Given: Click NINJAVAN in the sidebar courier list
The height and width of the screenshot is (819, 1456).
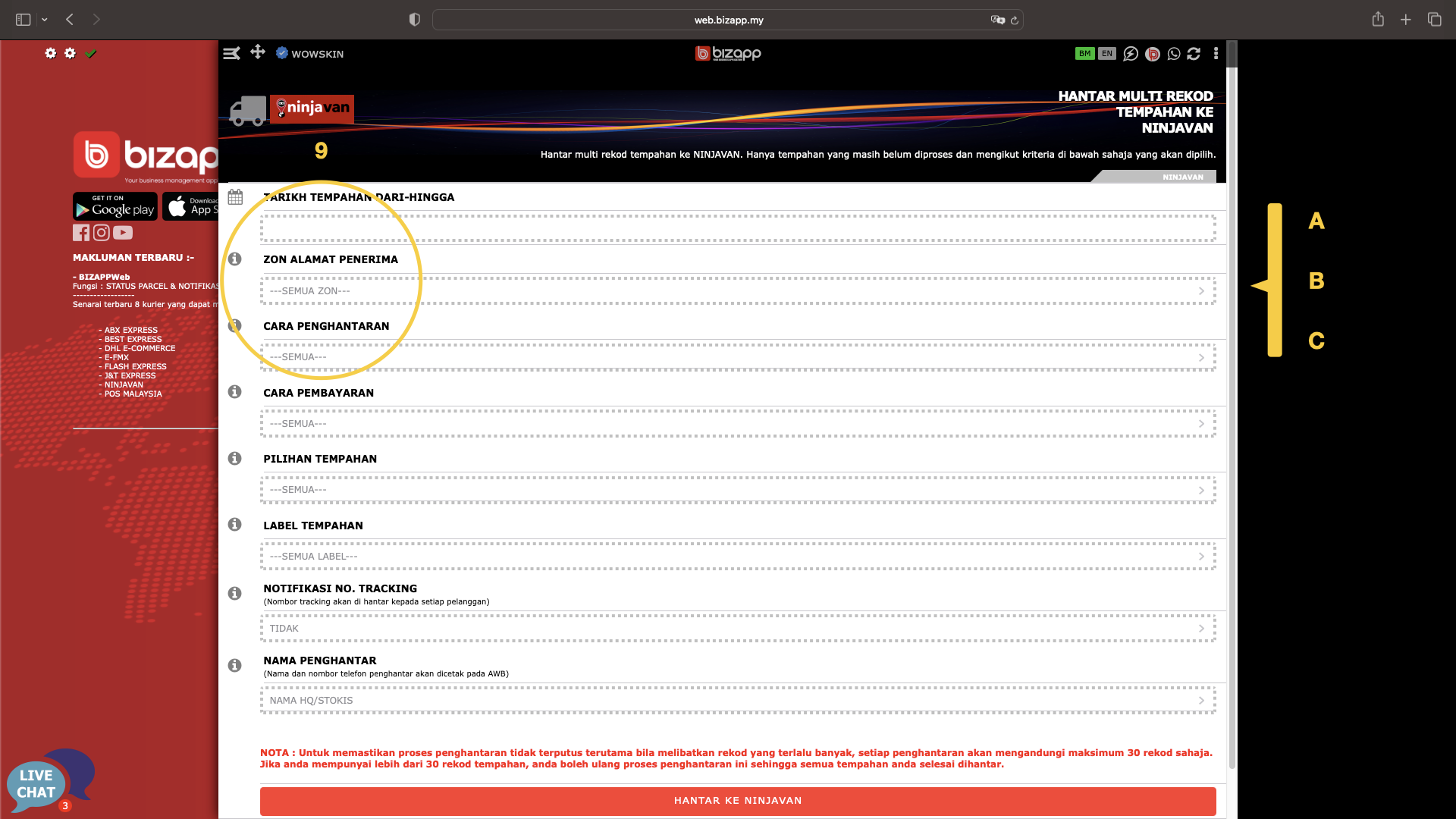Looking at the screenshot, I should (124, 385).
